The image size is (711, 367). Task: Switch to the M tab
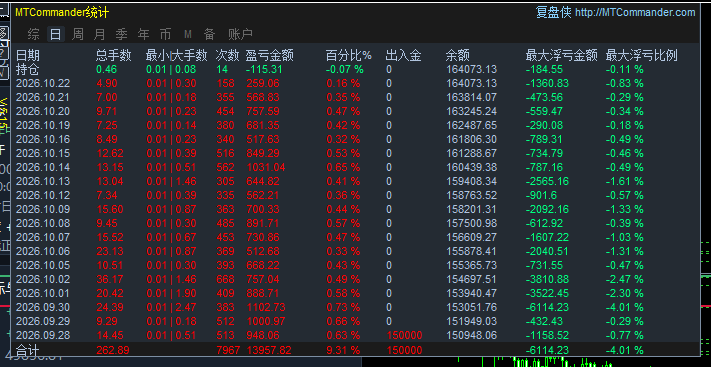(188, 34)
